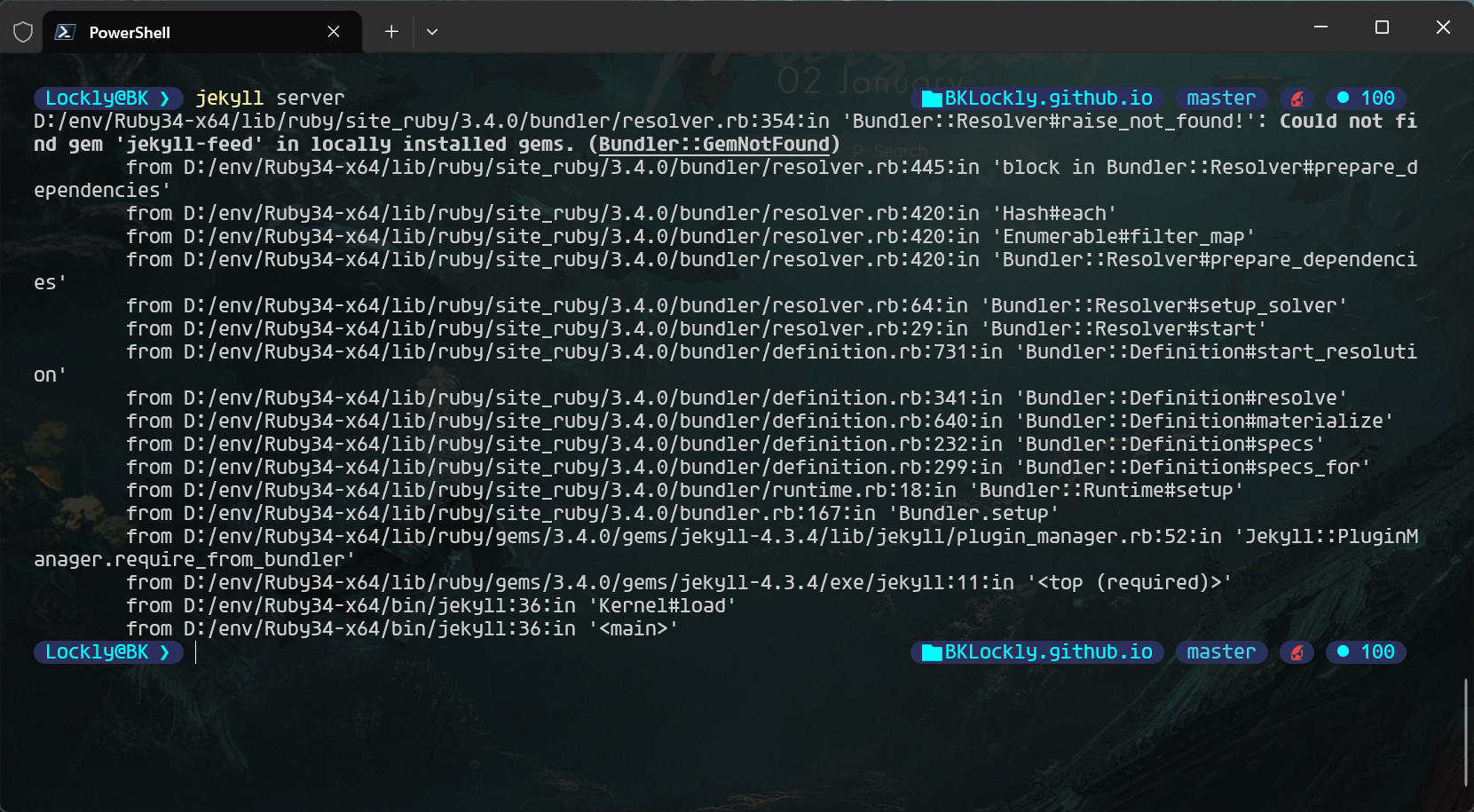Click the 'Bundler::Definition#materialize' trace line

click(x=760, y=421)
